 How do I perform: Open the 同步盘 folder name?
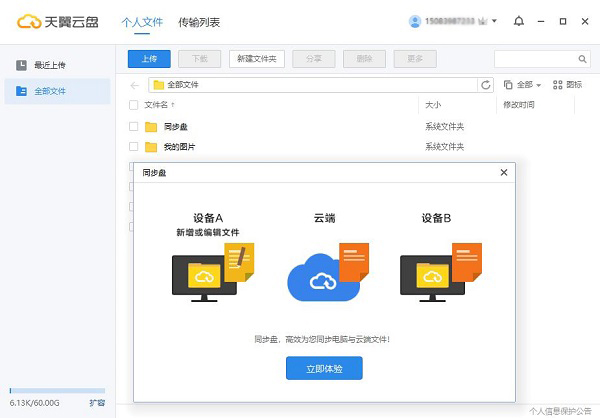[x=176, y=127]
